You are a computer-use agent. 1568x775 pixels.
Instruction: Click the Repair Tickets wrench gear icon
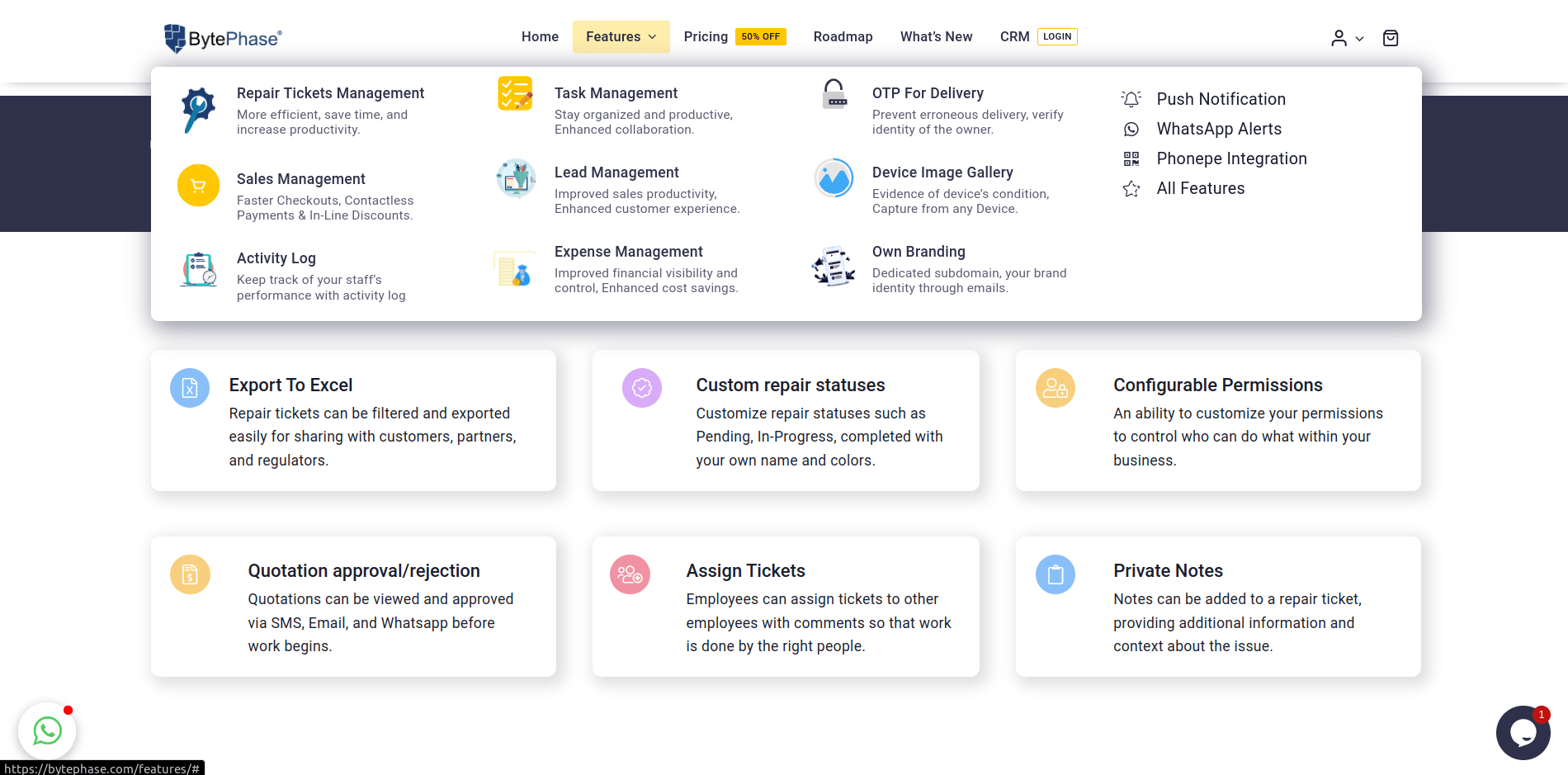pyautogui.click(x=198, y=110)
